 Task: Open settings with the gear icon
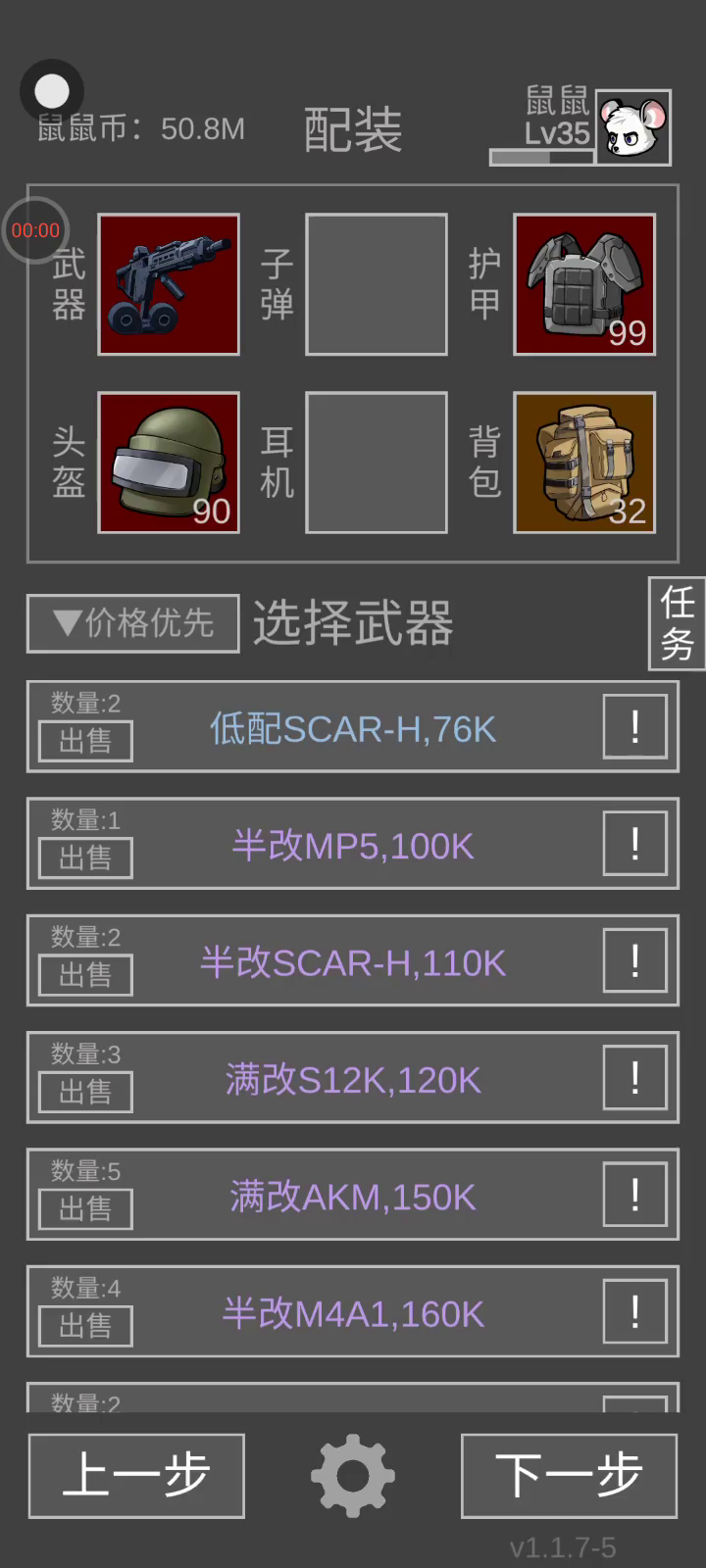tap(353, 1476)
